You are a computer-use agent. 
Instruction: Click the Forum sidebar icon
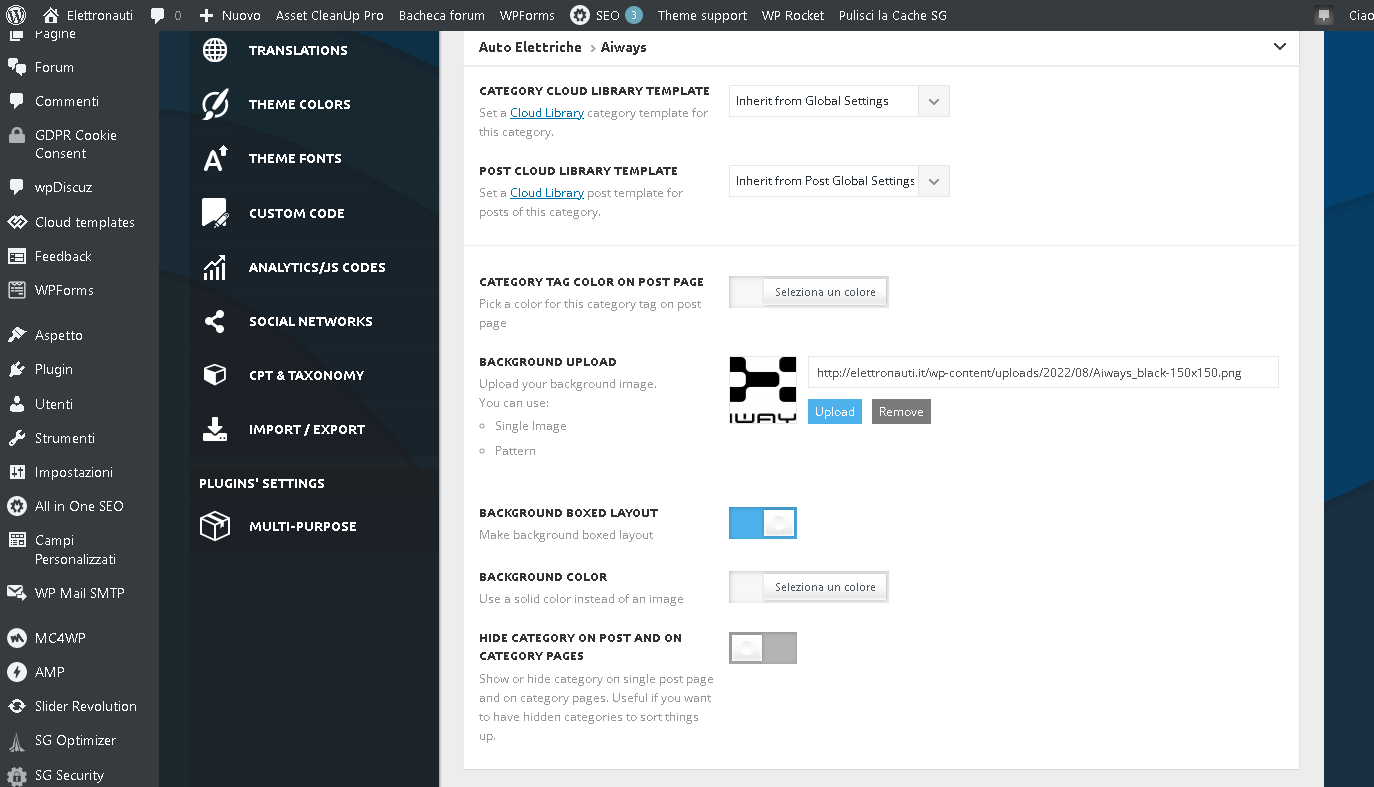pyautogui.click(x=17, y=67)
